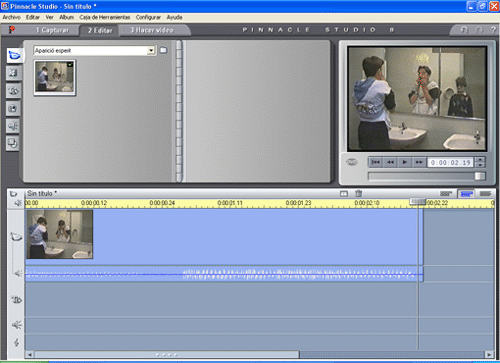Click the split clip razor icon
This screenshot has width=500, height=363.
tap(344, 193)
